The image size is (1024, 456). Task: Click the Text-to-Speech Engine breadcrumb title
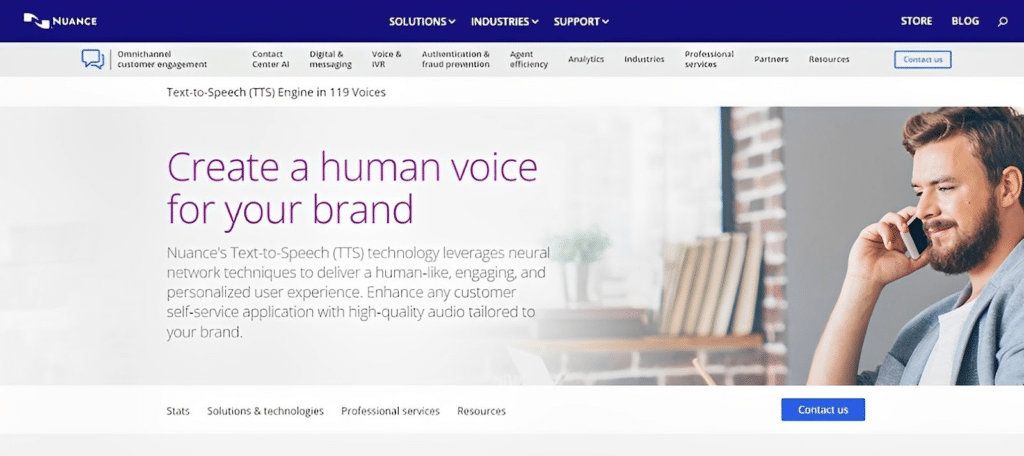click(x=276, y=93)
